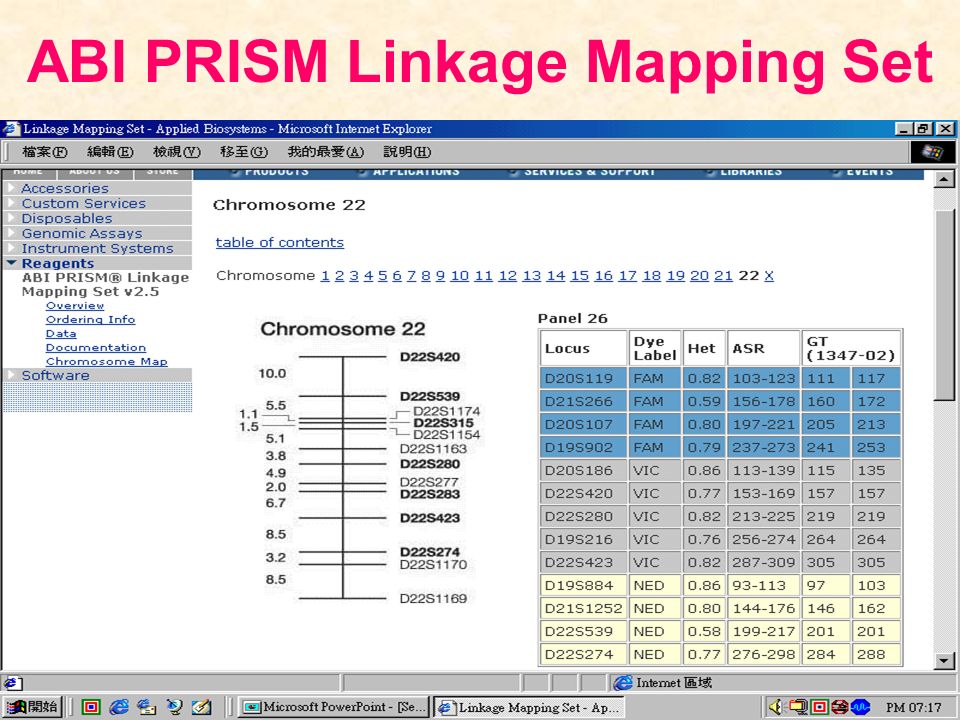
Task: Open the Data link in sidebar
Action: pyautogui.click(x=61, y=334)
